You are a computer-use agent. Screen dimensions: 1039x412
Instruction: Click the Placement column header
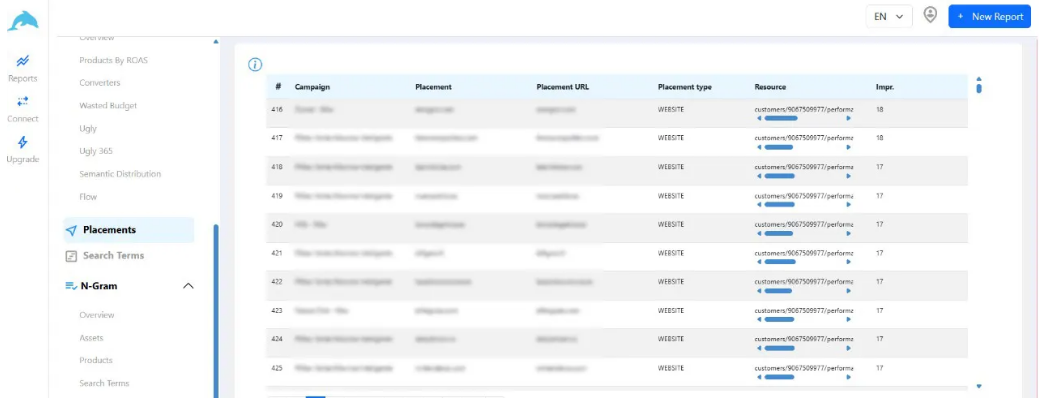pyautogui.click(x=433, y=87)
